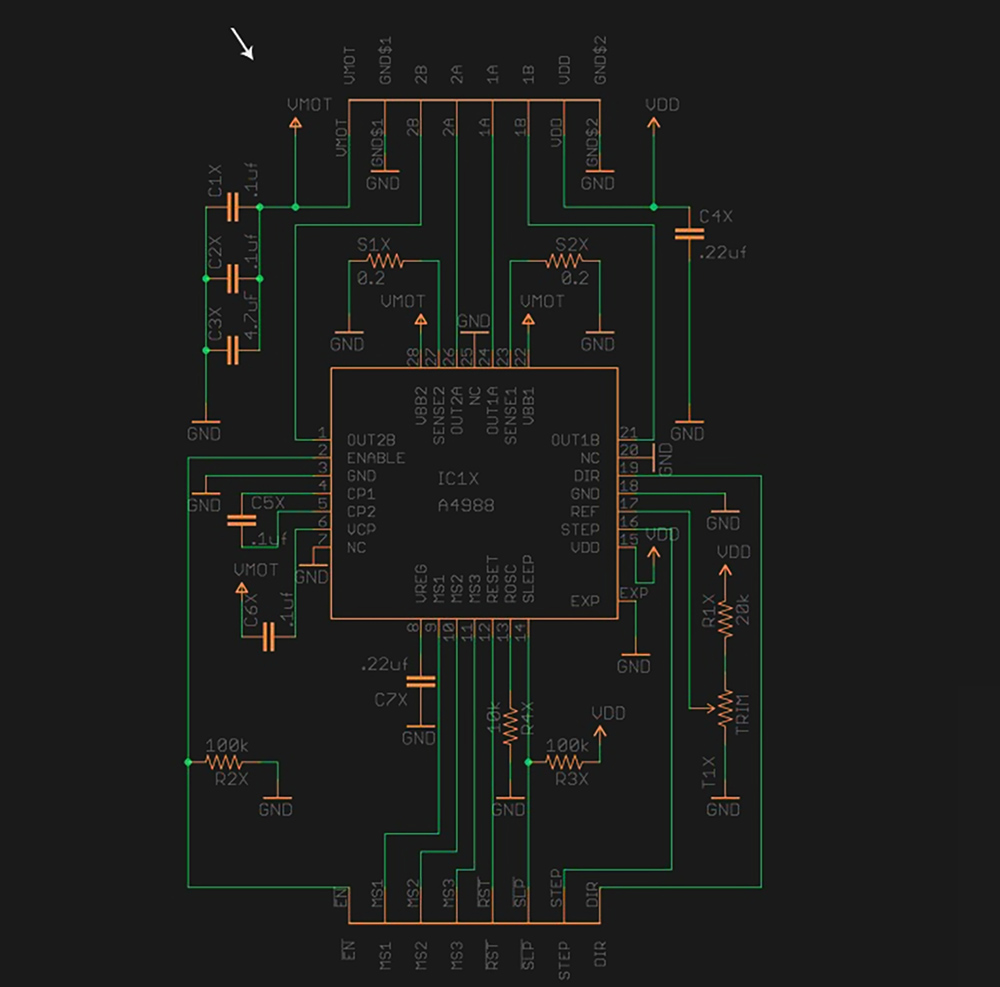Click the C7X .22uf capacitor symbol
The image size is (1000, 987).
(x=421, y=681)
